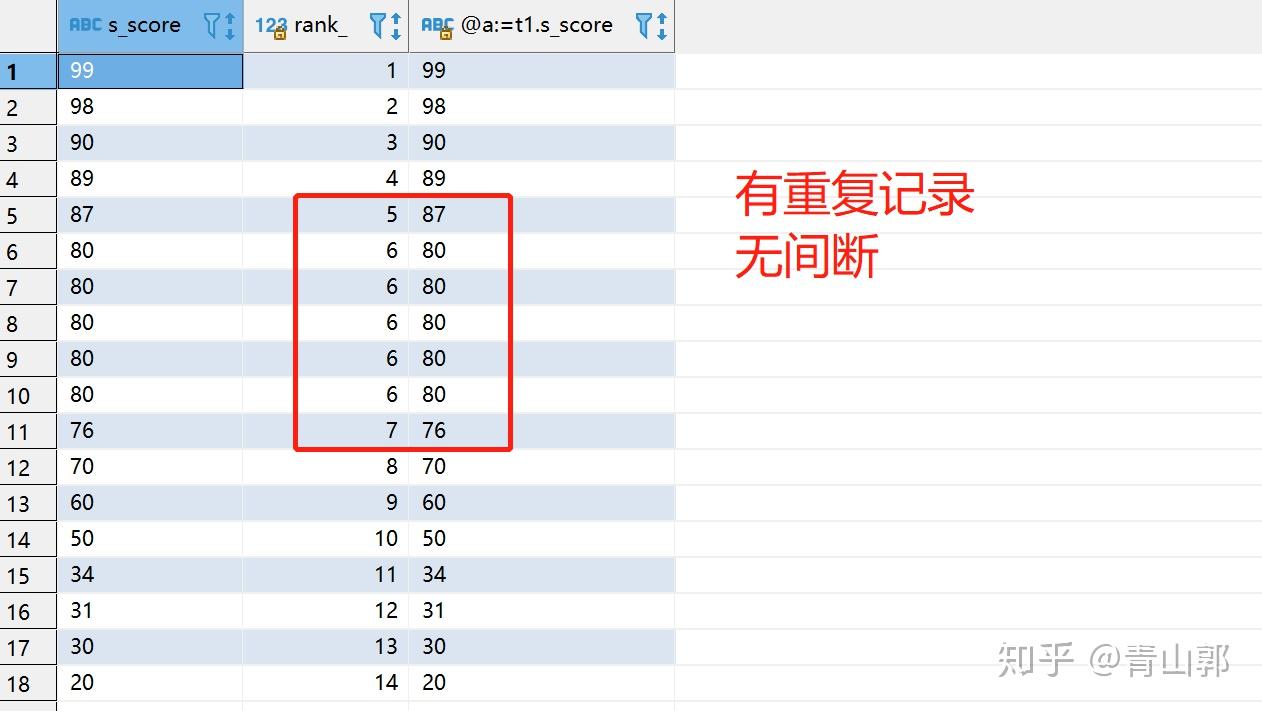
Task: Select the s_score column header label
Action: [144, 26]
